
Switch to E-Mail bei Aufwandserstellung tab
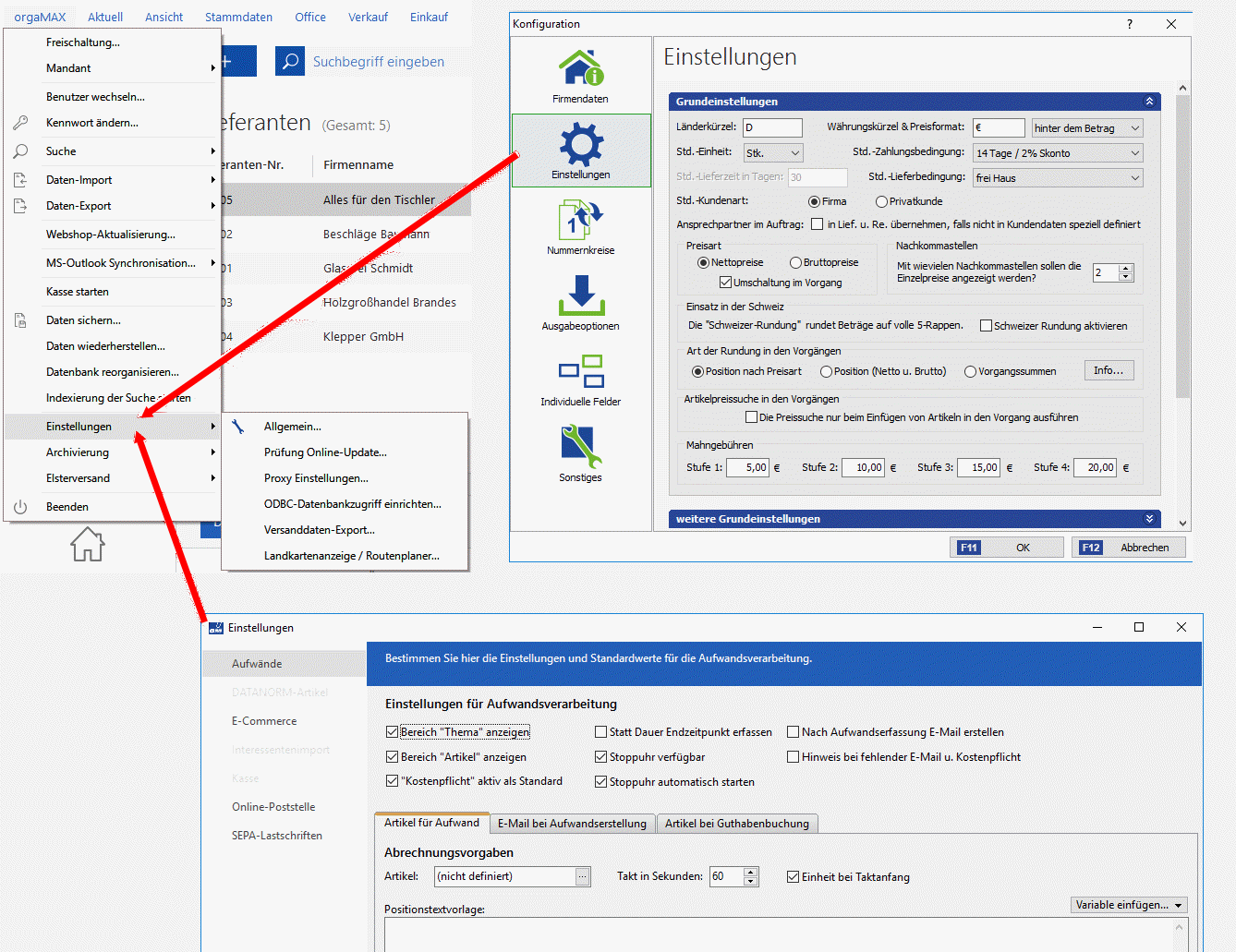[572, 824]
